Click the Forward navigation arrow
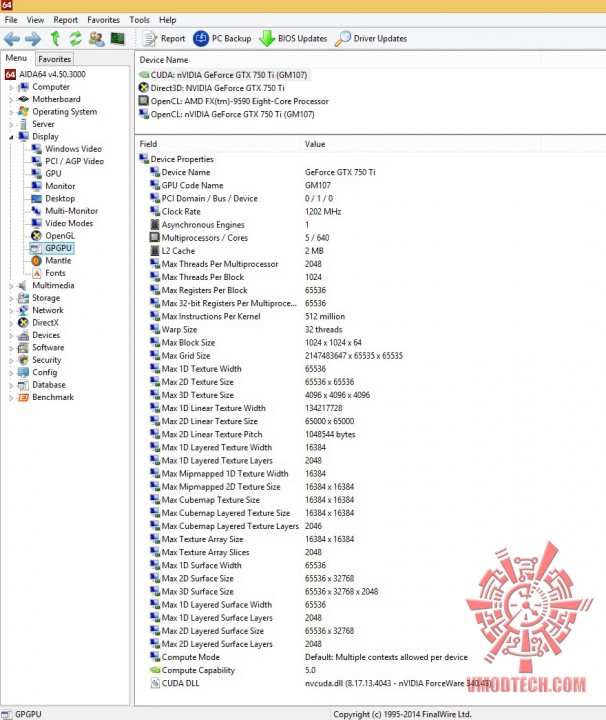The image size is (606, 720). click(x=33, y=39)
